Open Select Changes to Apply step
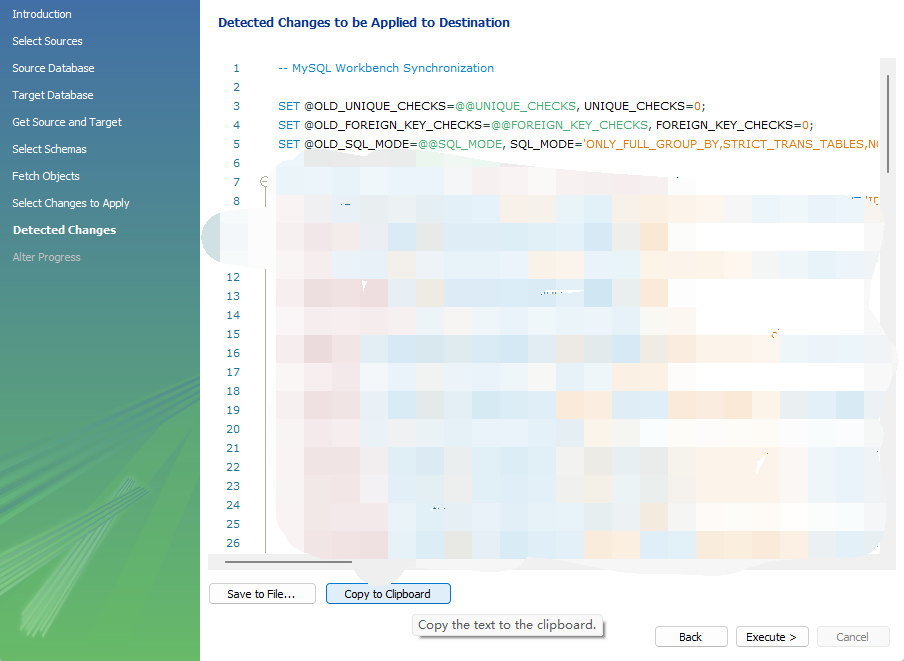 coord(71,203)
